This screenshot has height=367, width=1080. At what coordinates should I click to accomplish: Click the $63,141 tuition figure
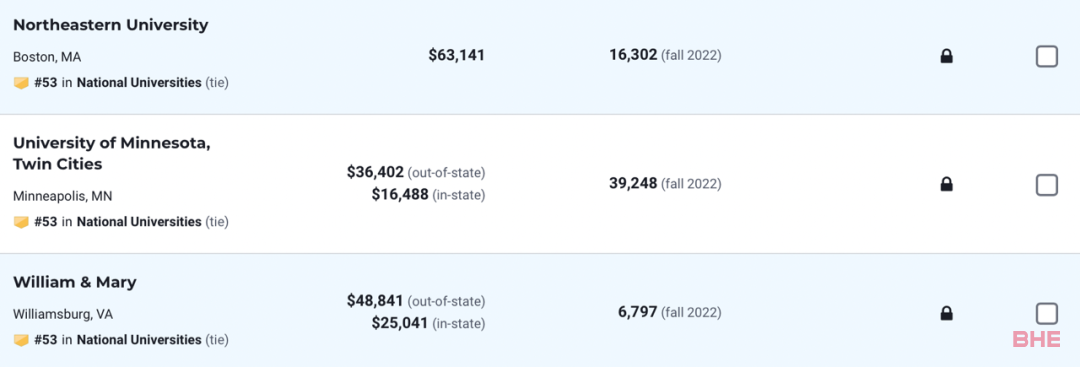(457, 55)
